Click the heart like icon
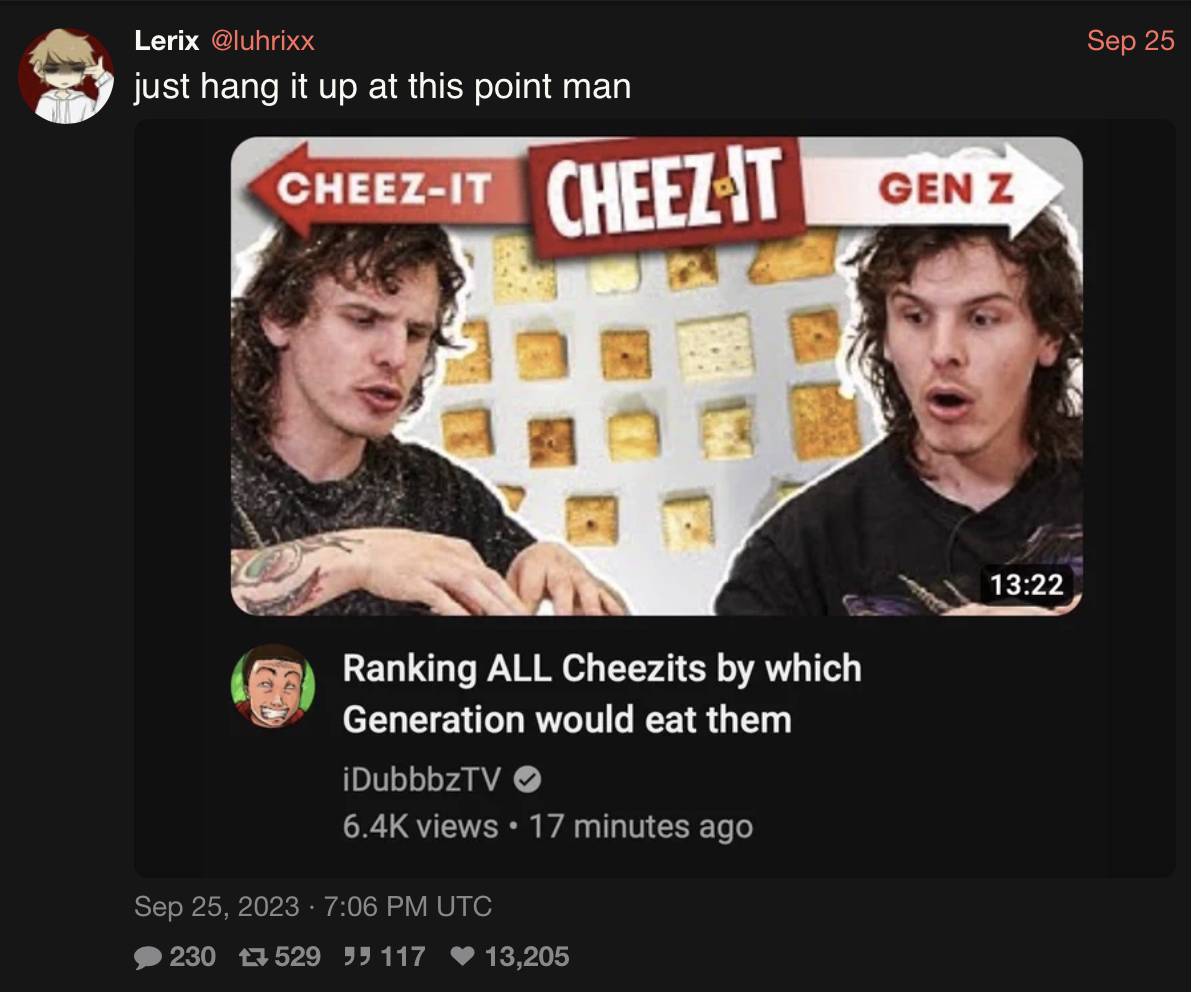The width and height of the screenshot is (1191, 992). (463, 956)
